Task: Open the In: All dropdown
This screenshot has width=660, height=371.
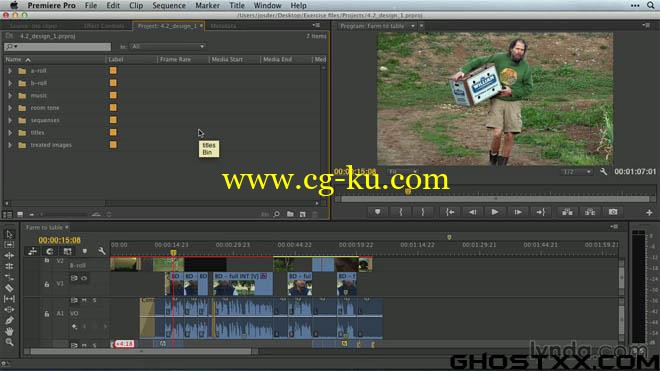Action: (168, 46)
